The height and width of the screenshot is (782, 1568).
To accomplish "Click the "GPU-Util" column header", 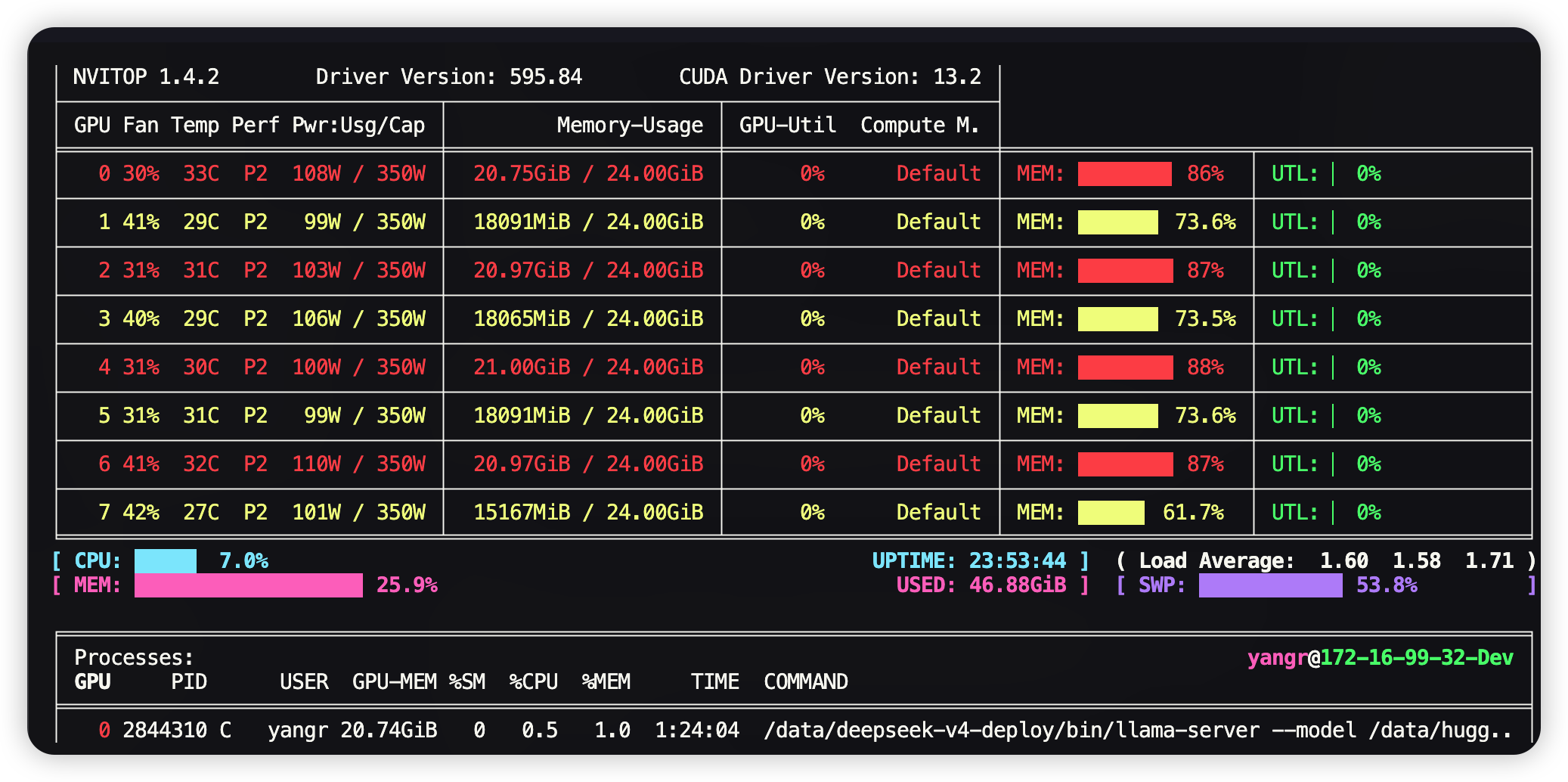I will (788, 125).
